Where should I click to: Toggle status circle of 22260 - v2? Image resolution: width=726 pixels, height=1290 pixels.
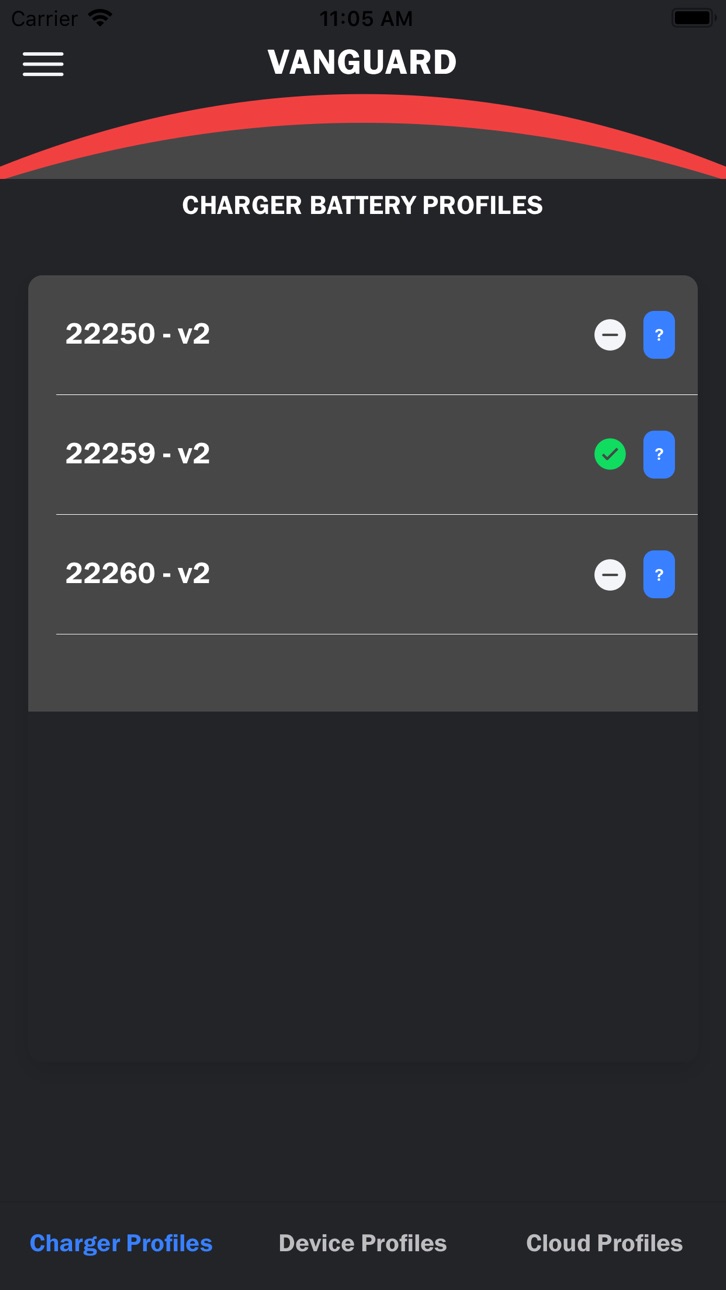(x=610, y=575)
